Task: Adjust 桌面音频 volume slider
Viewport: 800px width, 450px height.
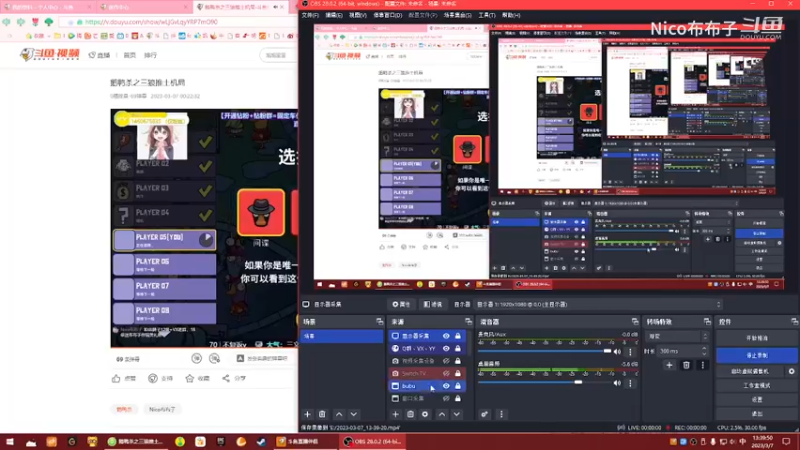Action: pos(544,382)
